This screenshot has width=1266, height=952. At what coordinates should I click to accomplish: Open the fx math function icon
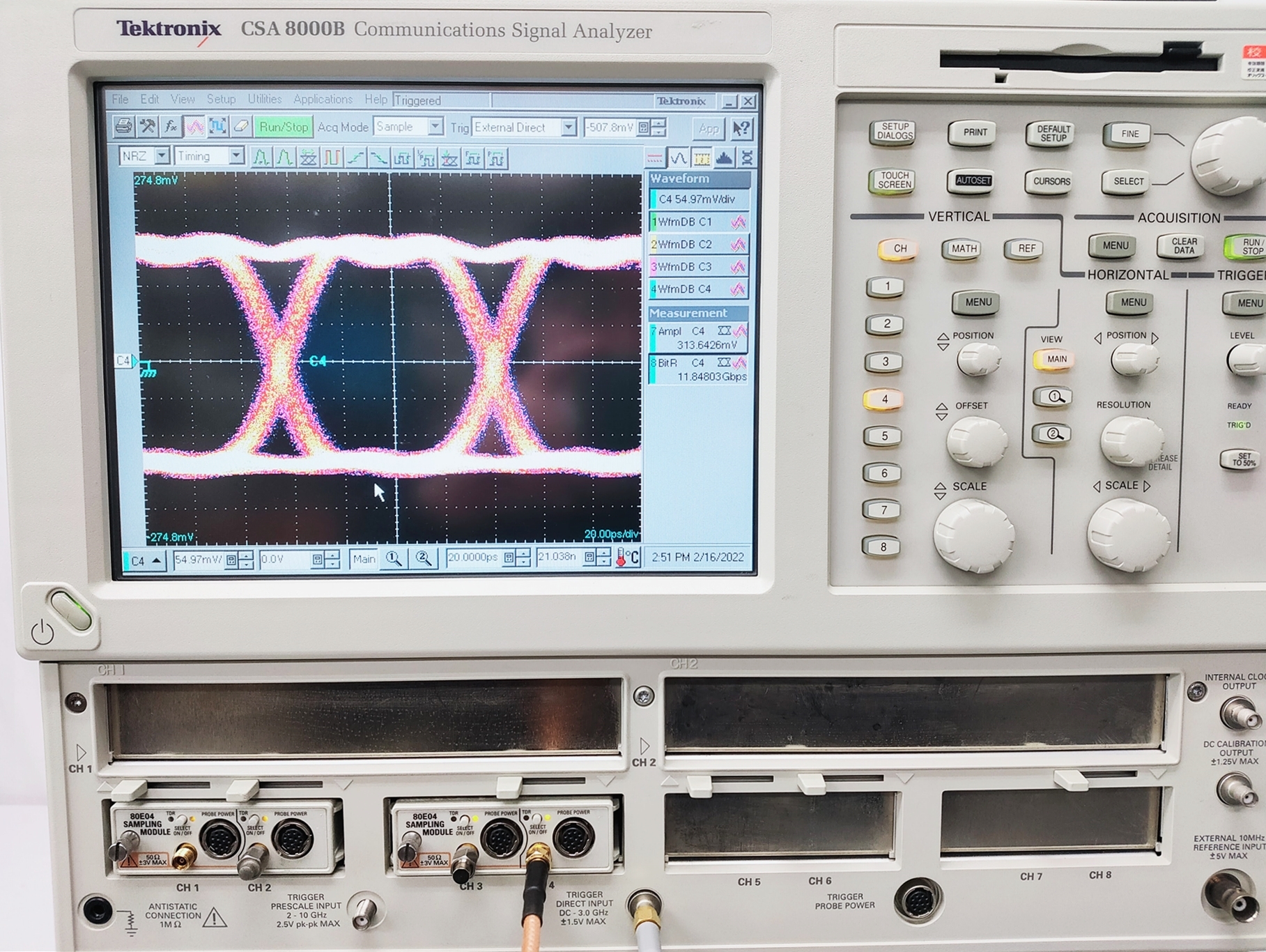click(171, 126)
